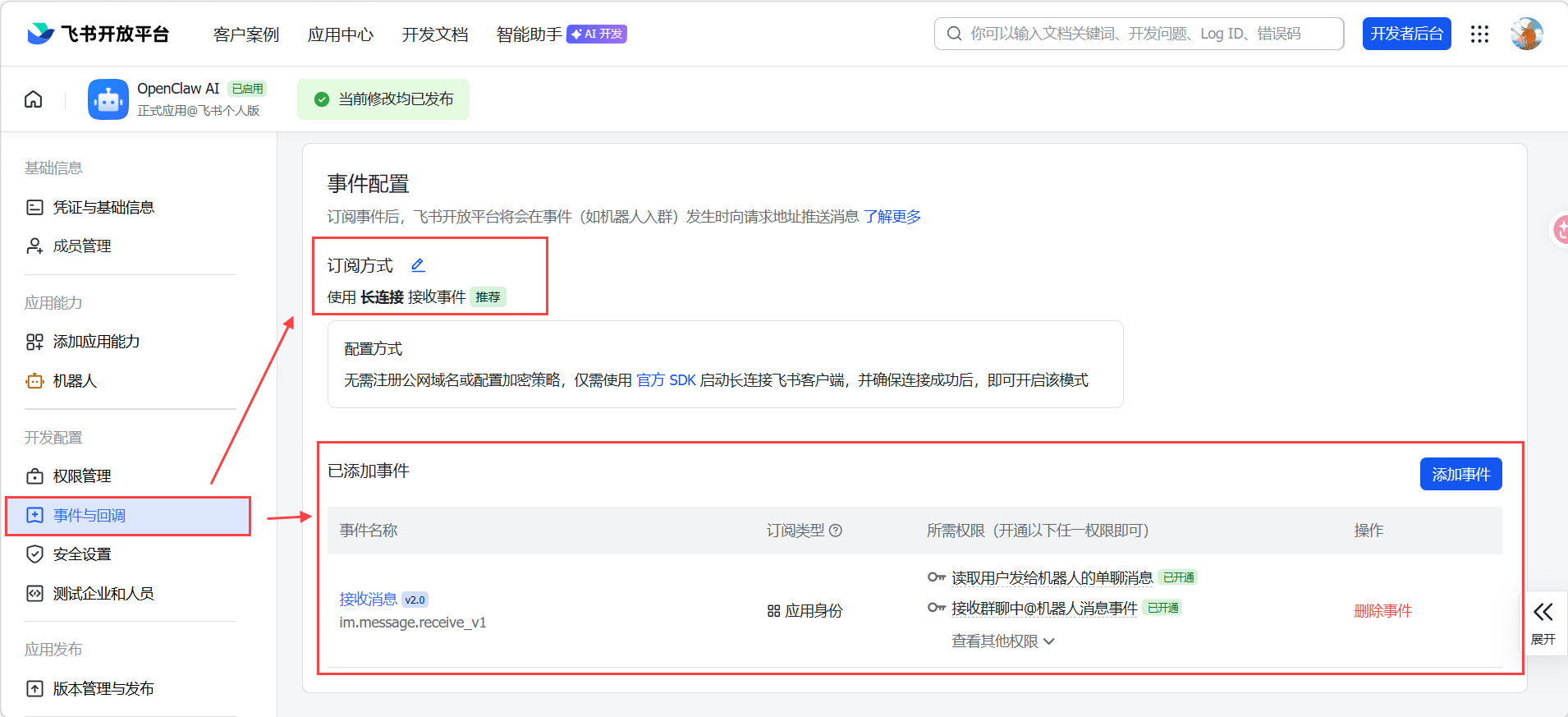Open 版本管理与发布 in sidebar
The image size is (1568, 717).
pos(103,689)
